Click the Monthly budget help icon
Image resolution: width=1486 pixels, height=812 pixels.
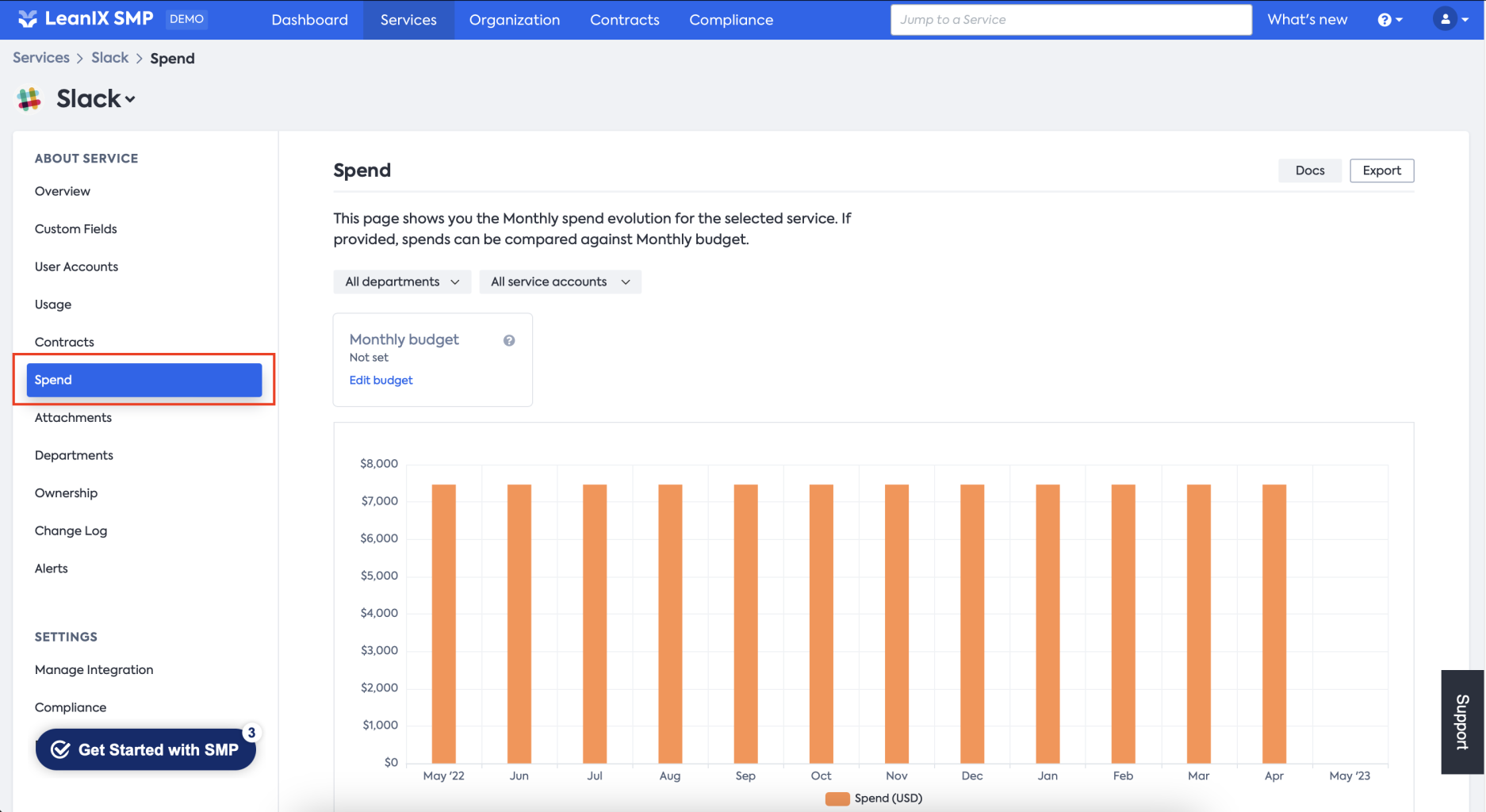pyautogui.click(x=509, y=340)
